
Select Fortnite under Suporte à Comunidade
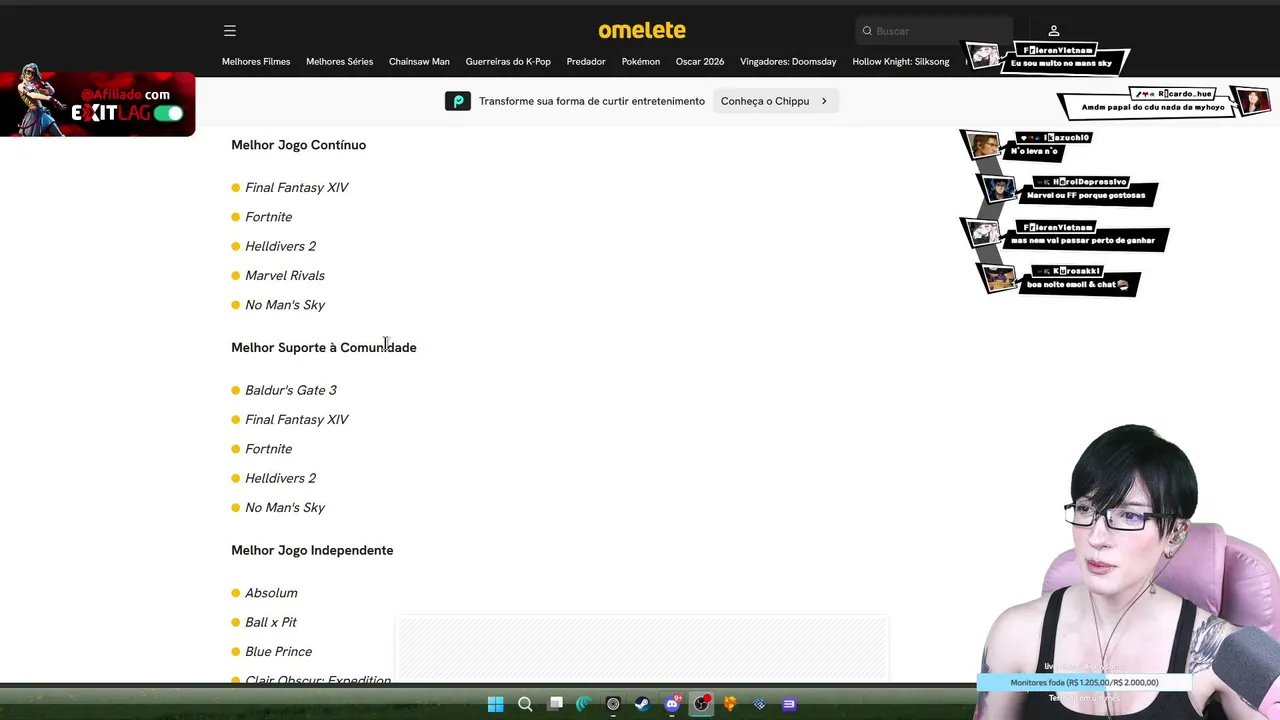click(x=269, y=449)
